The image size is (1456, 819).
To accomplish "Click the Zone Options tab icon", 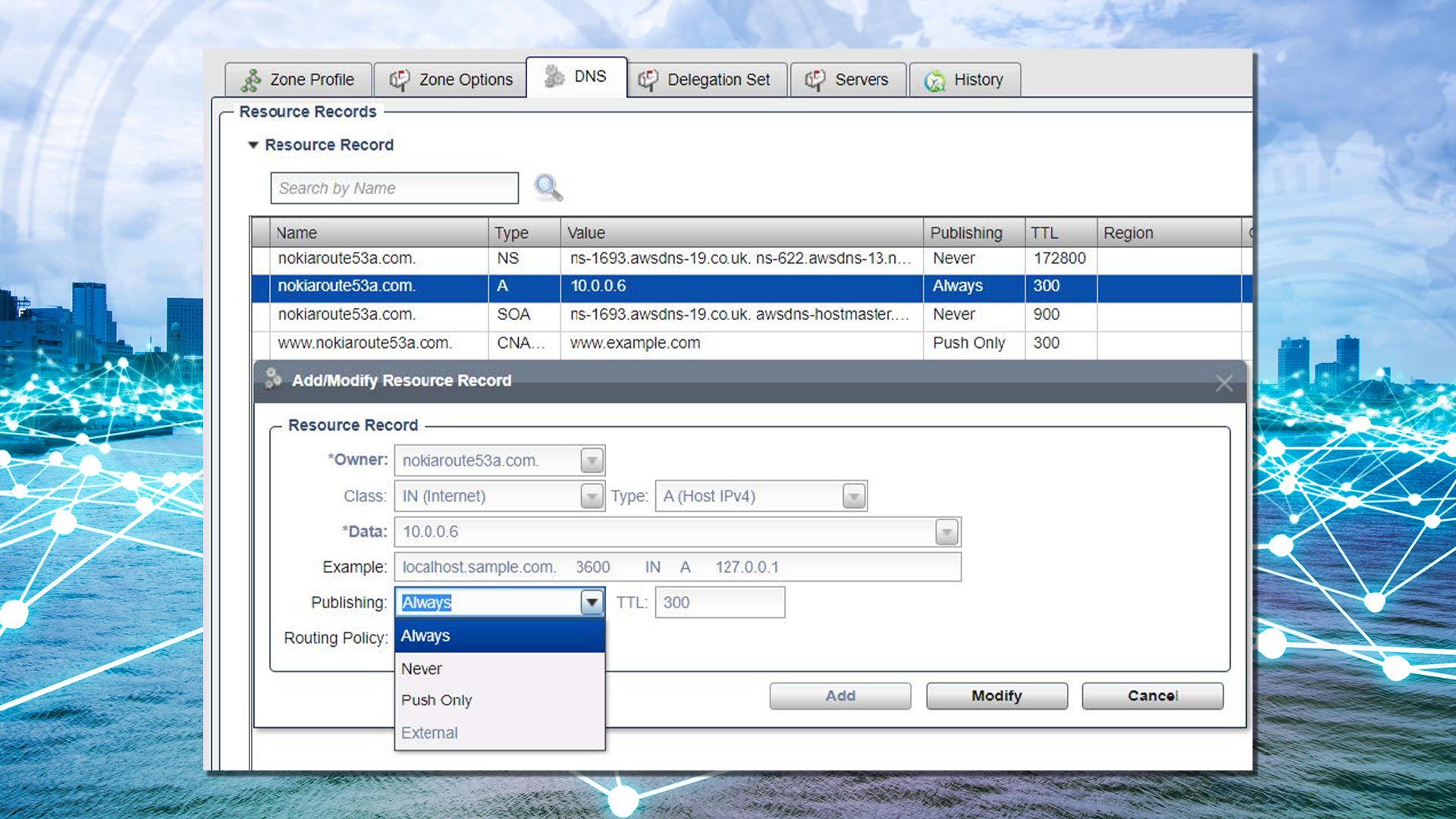I will pos(400,80).
